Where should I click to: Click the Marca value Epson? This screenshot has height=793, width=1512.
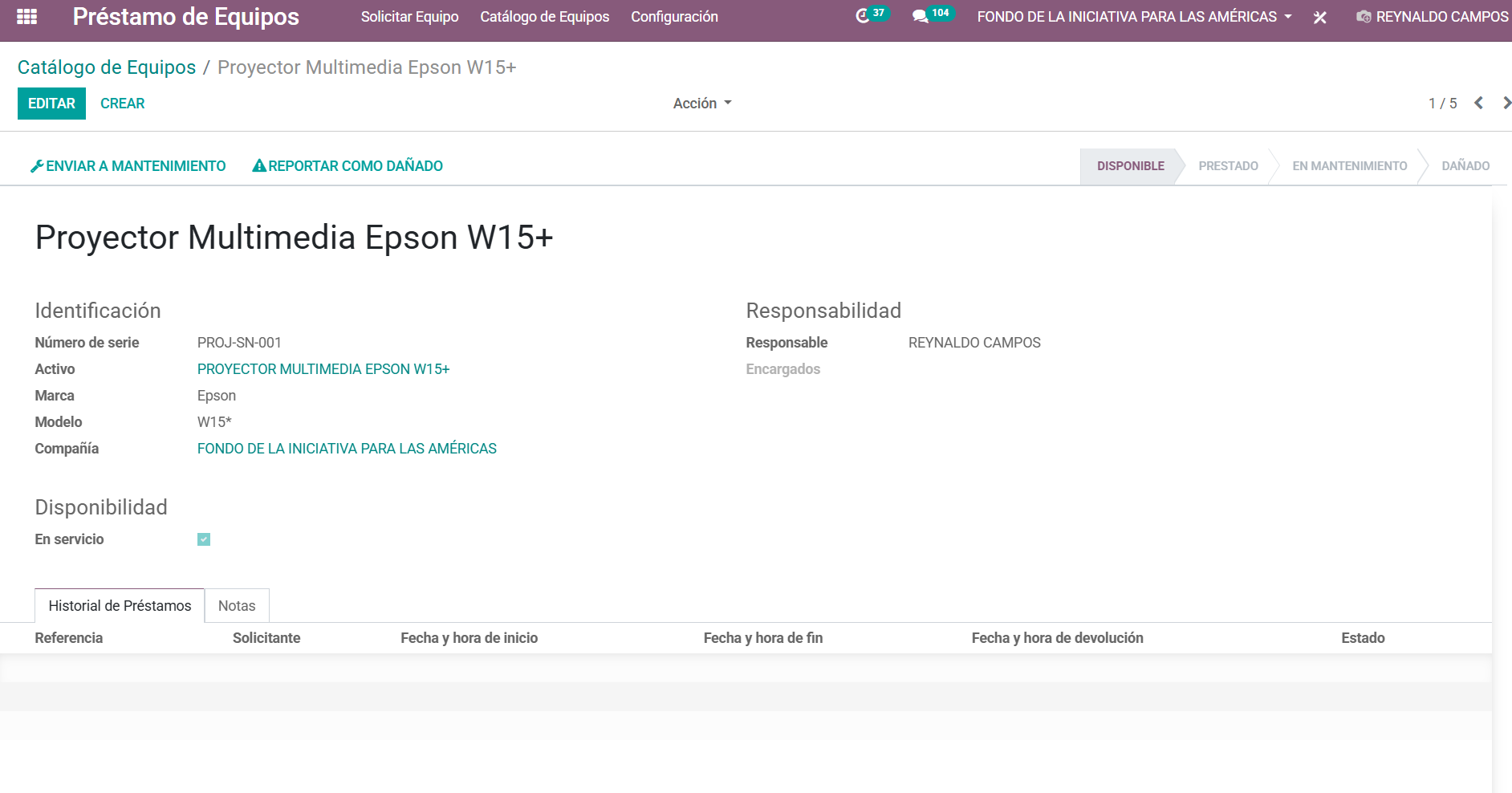(x=217, y=396)
